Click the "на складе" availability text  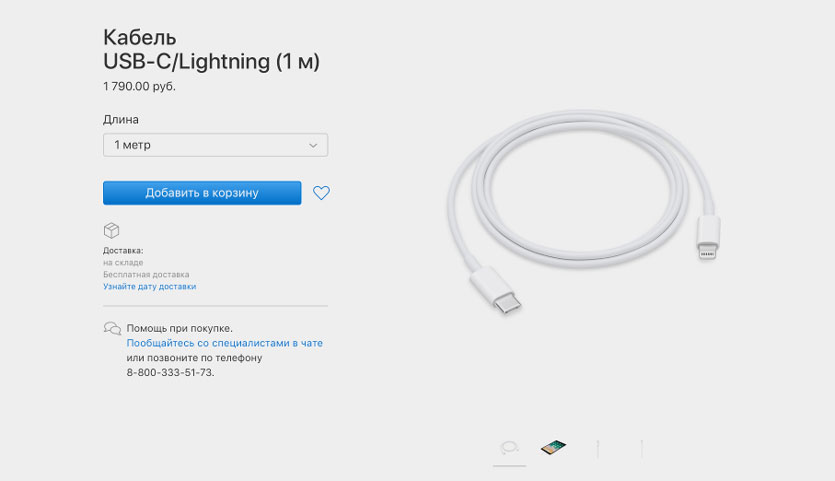122,262
